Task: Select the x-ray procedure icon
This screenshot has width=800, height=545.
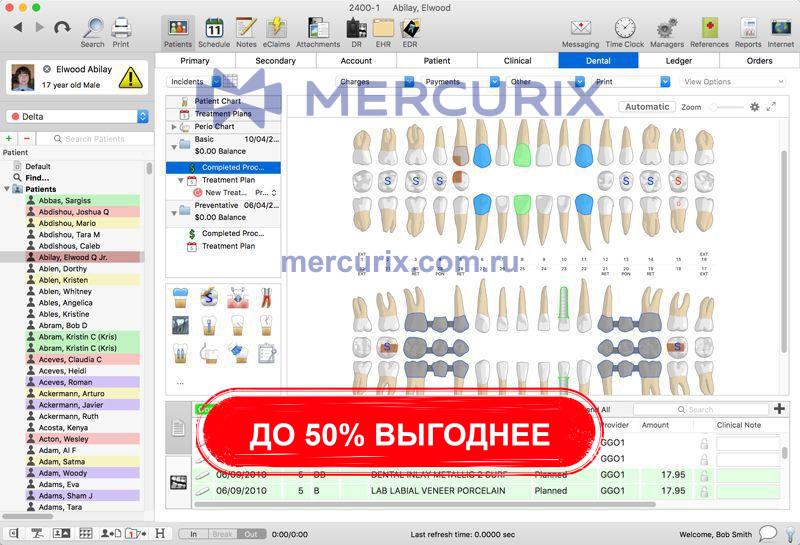Action: point(181,325)
